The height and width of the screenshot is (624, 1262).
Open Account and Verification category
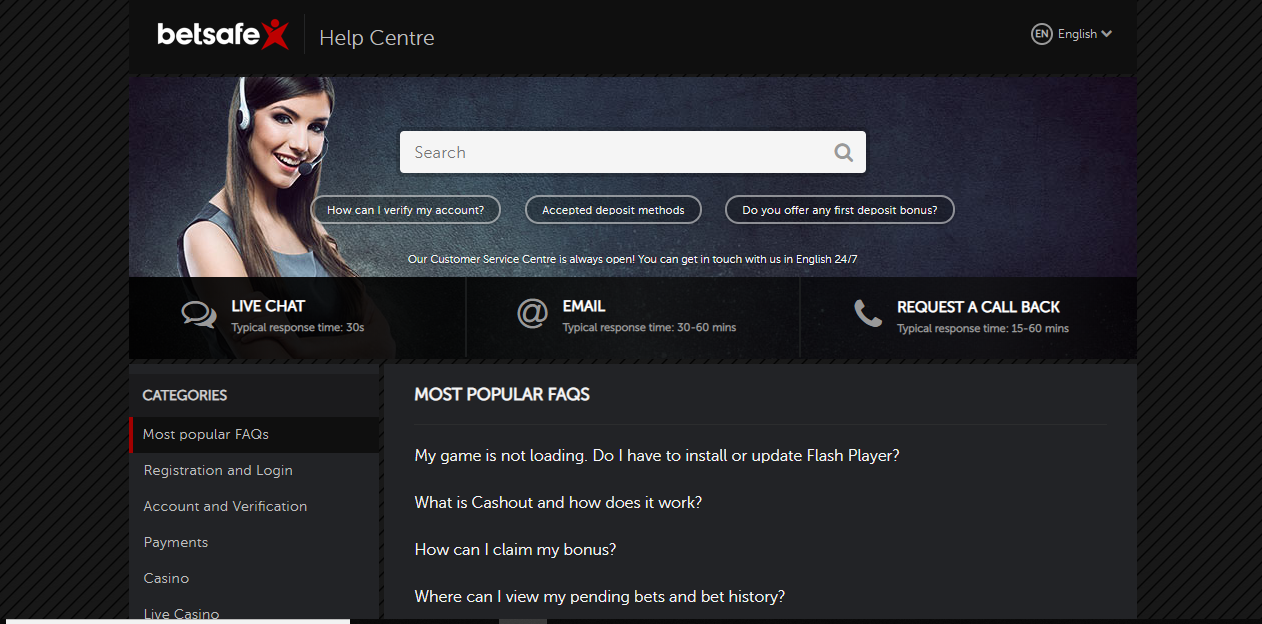tap(255, 507)
